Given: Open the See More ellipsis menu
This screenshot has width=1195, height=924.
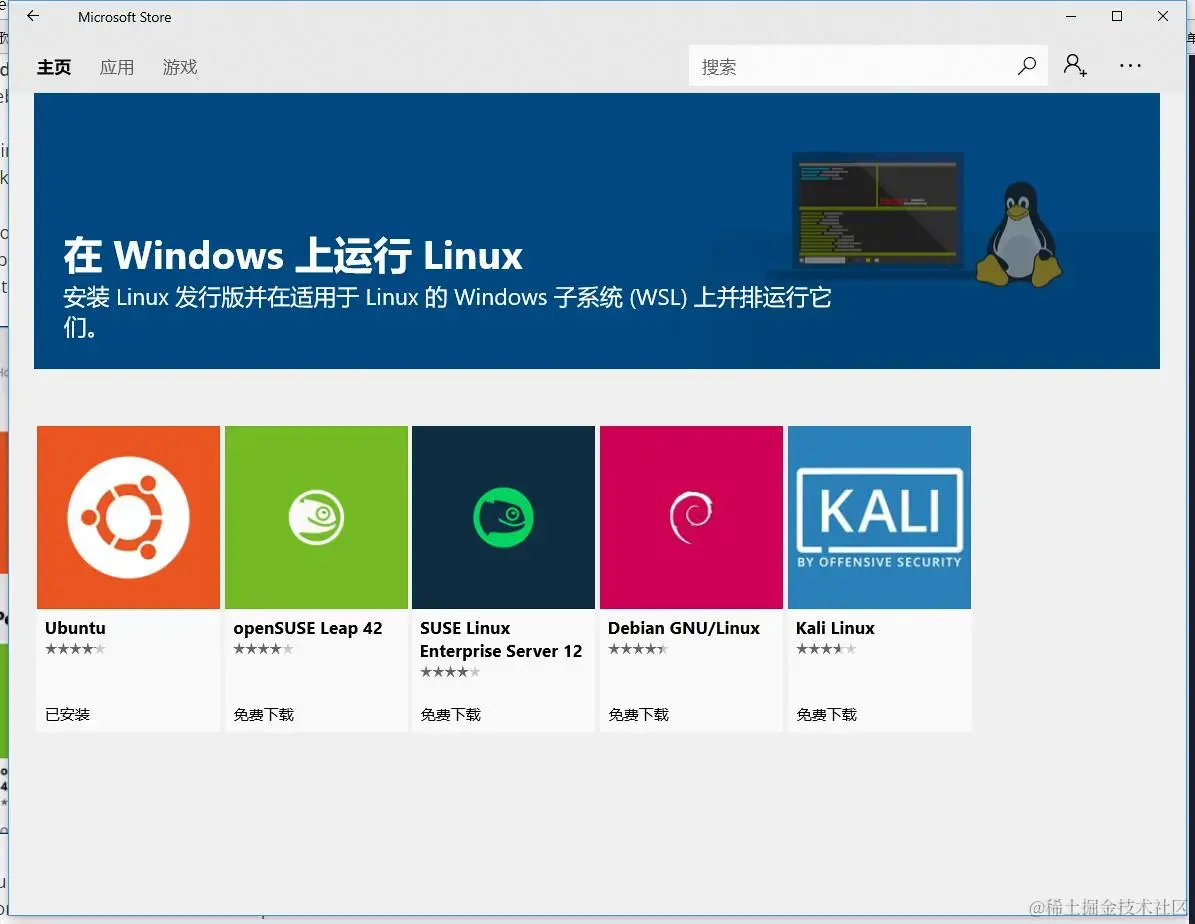Looking at the screenshot, I should click(x=1130, y=65).
